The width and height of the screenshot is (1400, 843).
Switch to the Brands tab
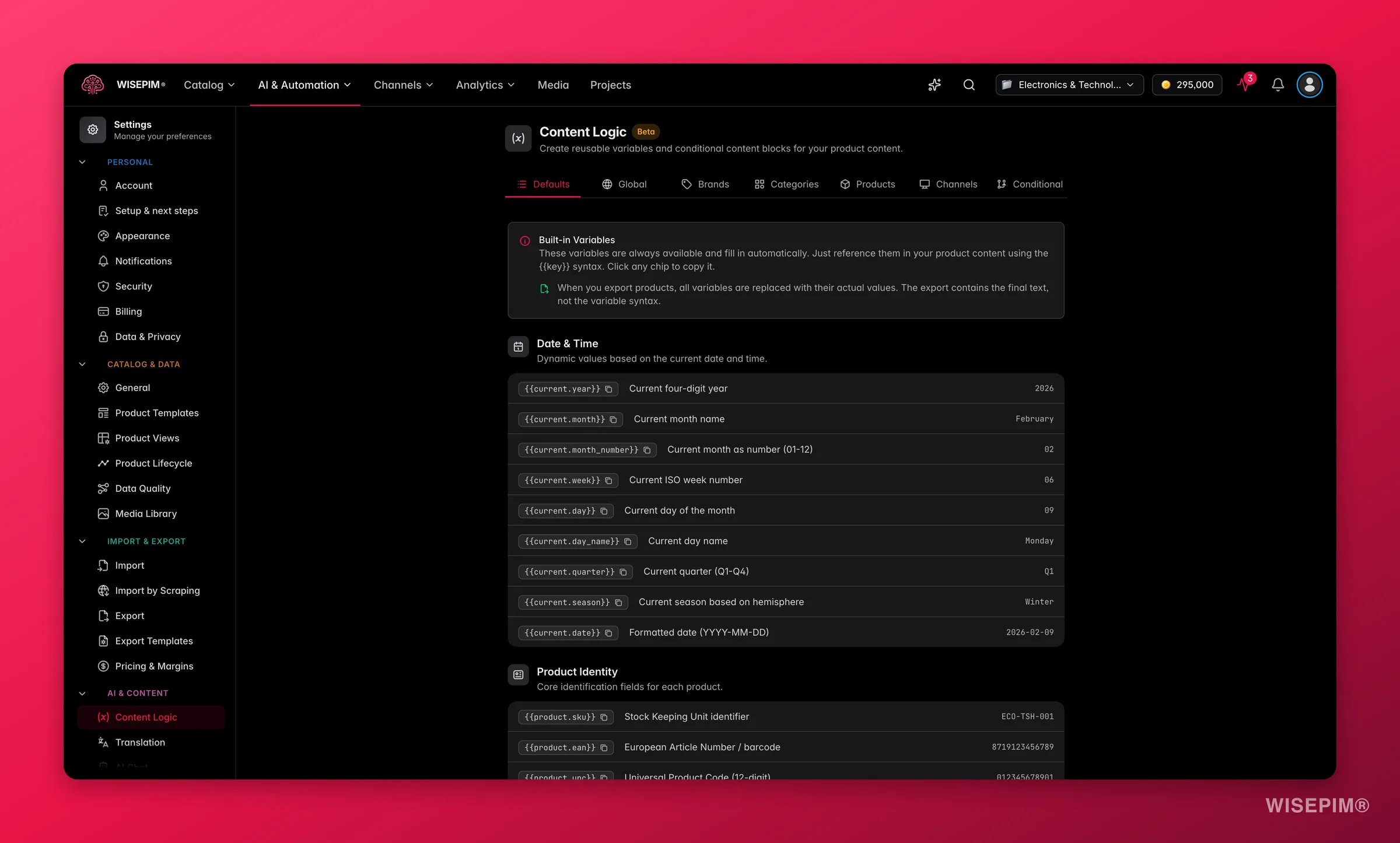705,184
